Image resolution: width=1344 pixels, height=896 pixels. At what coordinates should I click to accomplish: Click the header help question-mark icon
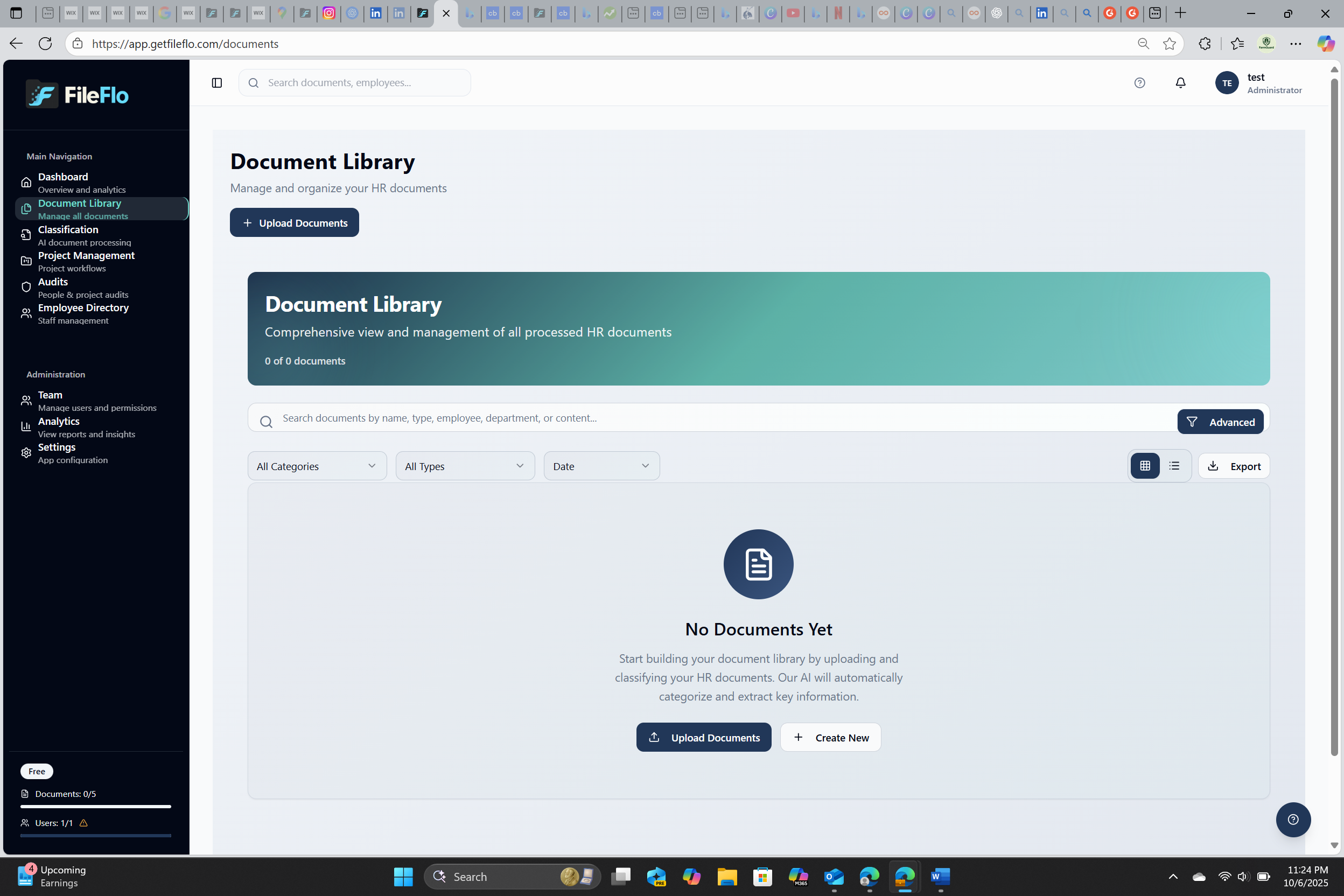pos(1139,83)
